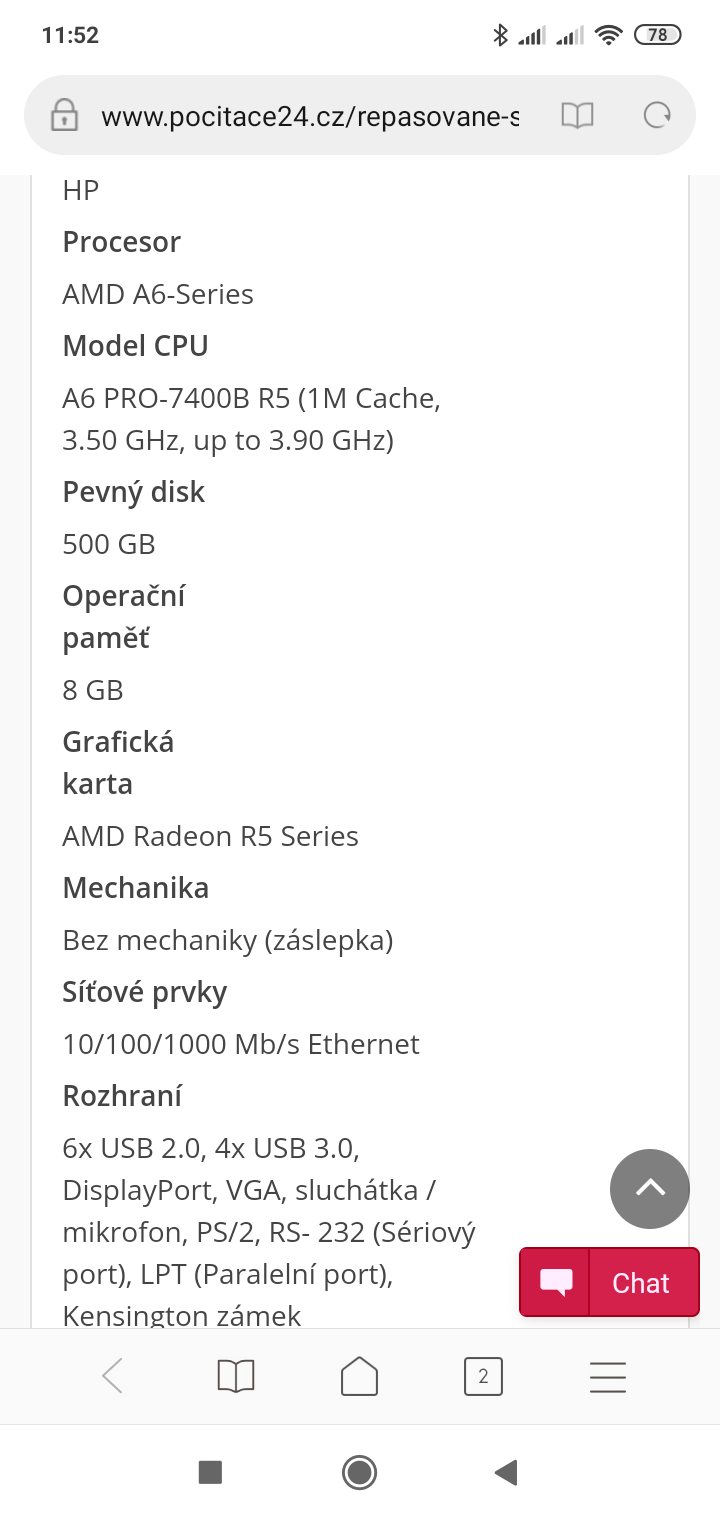Focus the pocitace24.cz address bar URL
Viewport: 720px width, 1520px height.
coord(310,116)
